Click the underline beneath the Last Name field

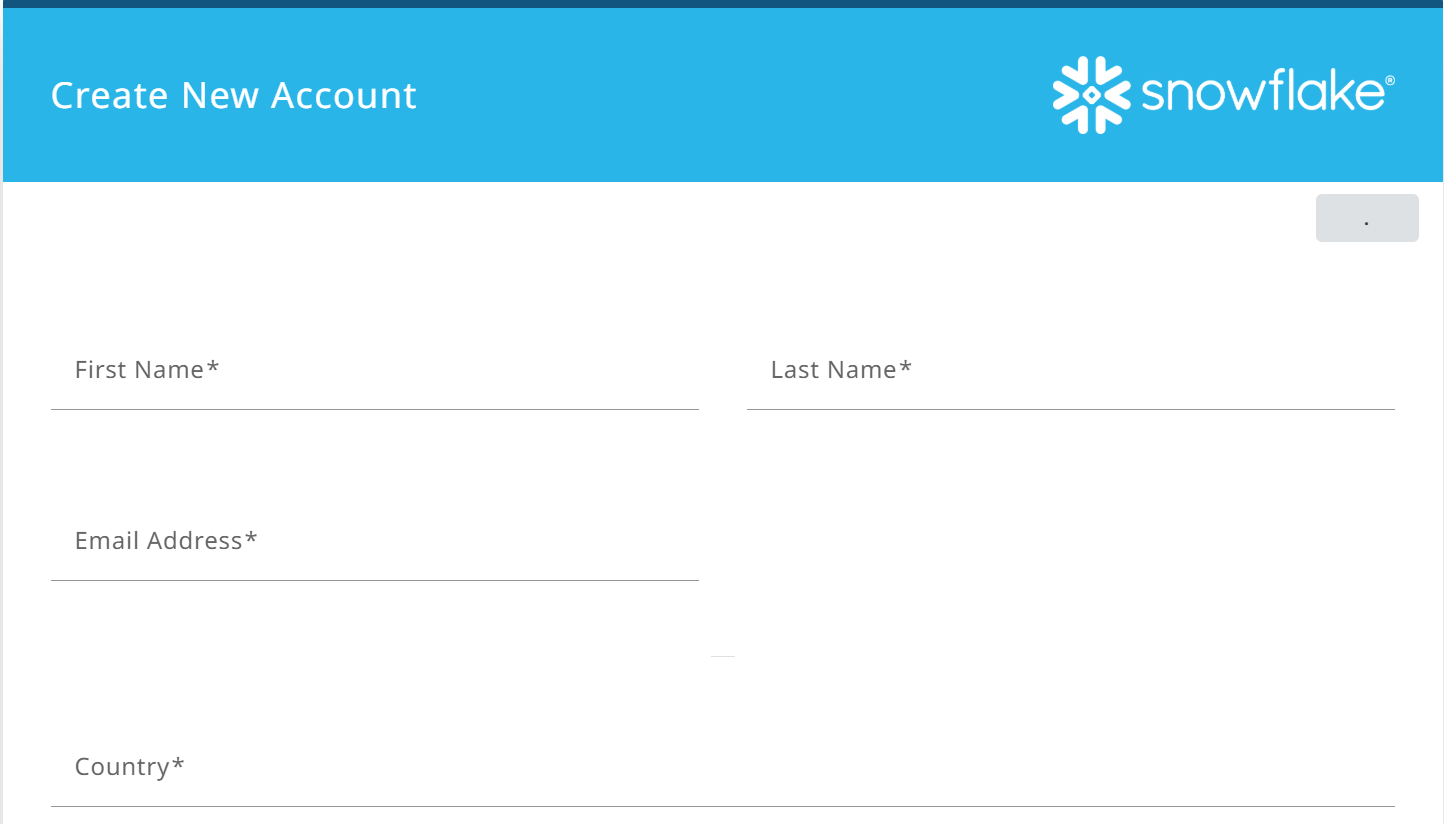coord(1071,409)
